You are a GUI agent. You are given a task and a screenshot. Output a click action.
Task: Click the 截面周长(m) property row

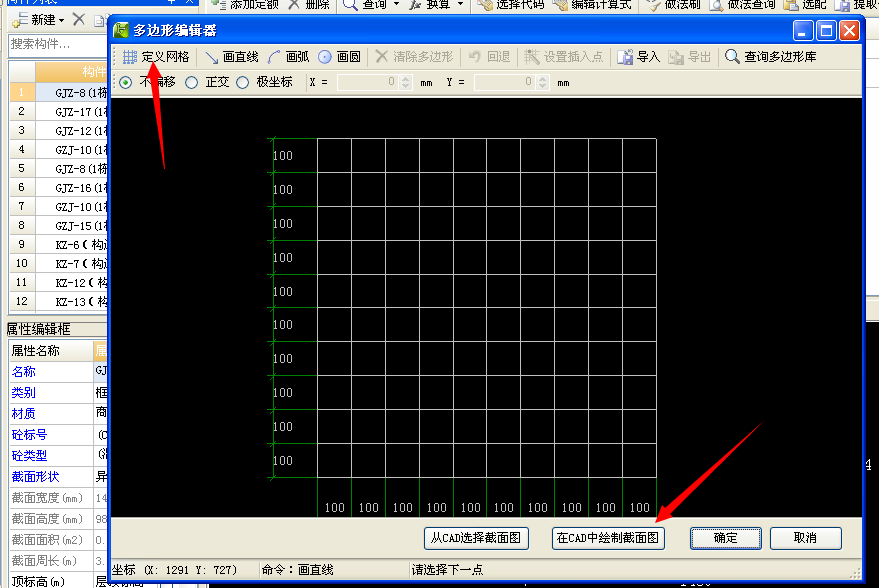pos(58,561)
